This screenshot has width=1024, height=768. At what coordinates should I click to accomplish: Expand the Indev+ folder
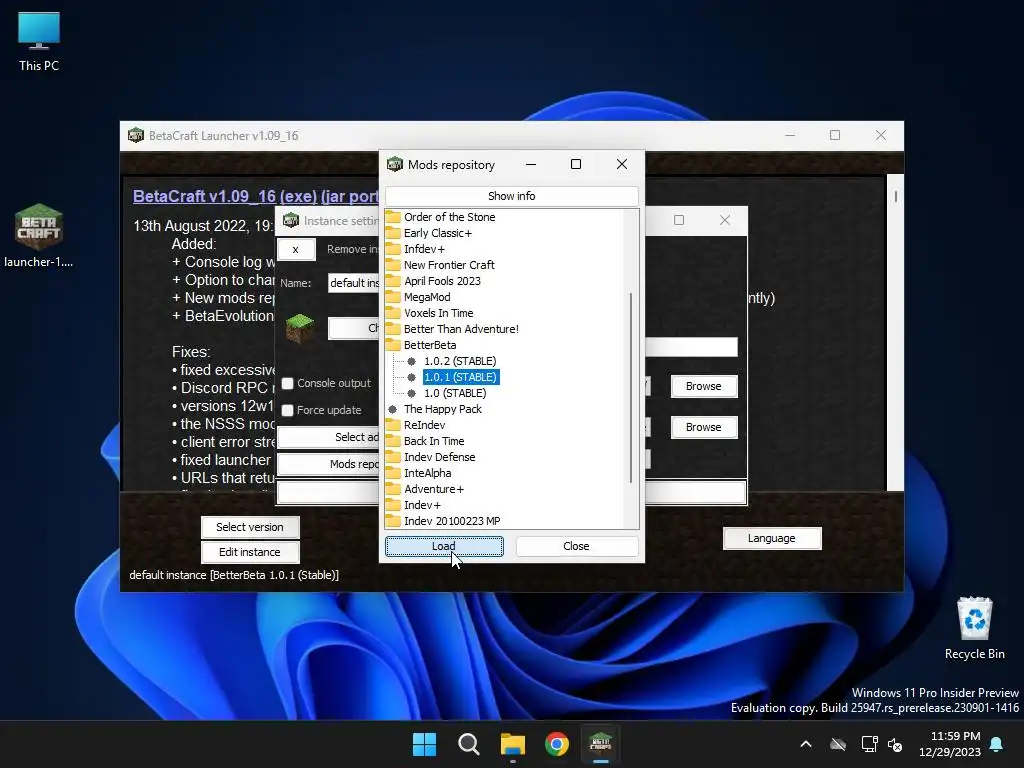point(393,505)
